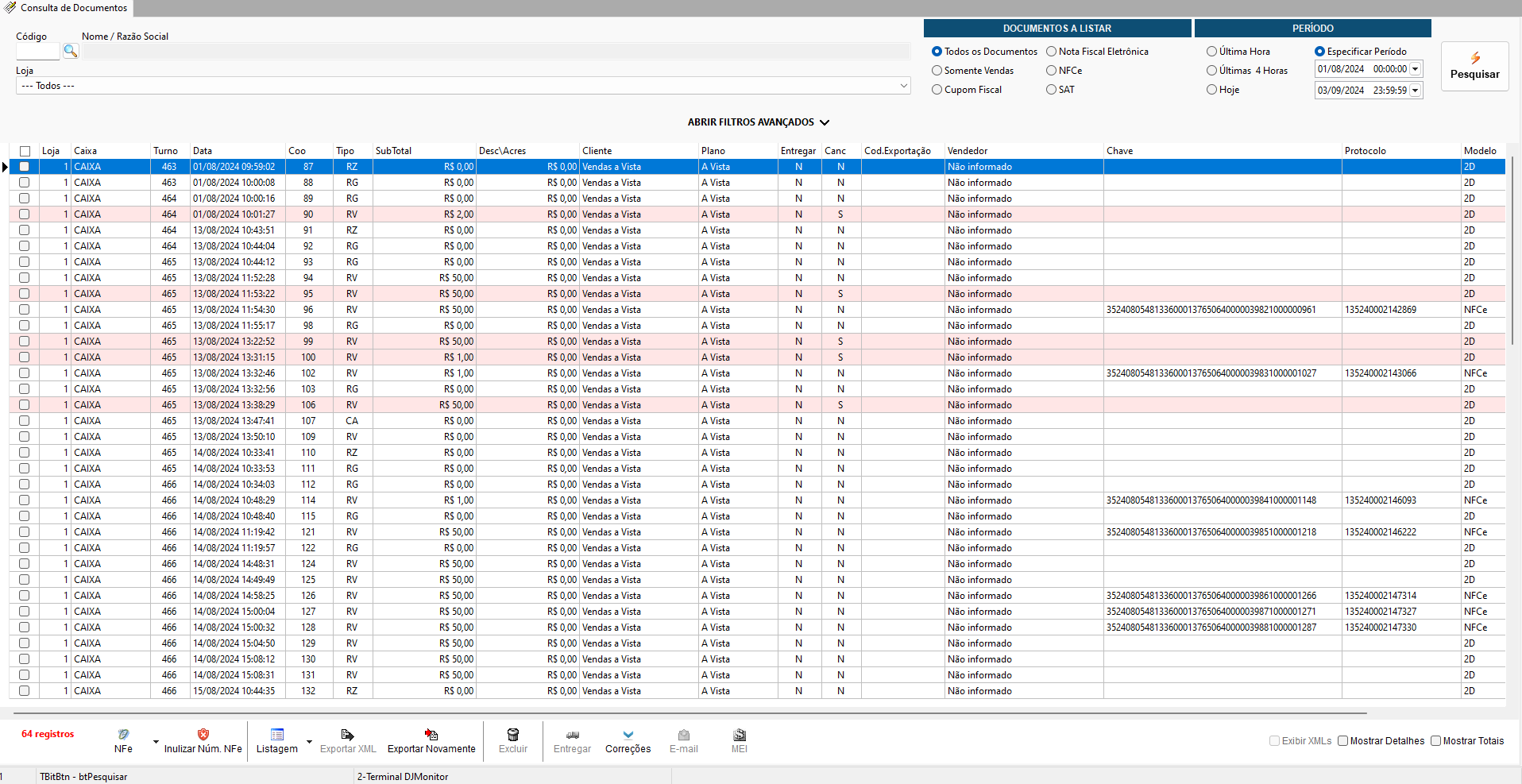
Task: Click Inulizar Núm. NFe shield icon
Action: tap(203, 735)
